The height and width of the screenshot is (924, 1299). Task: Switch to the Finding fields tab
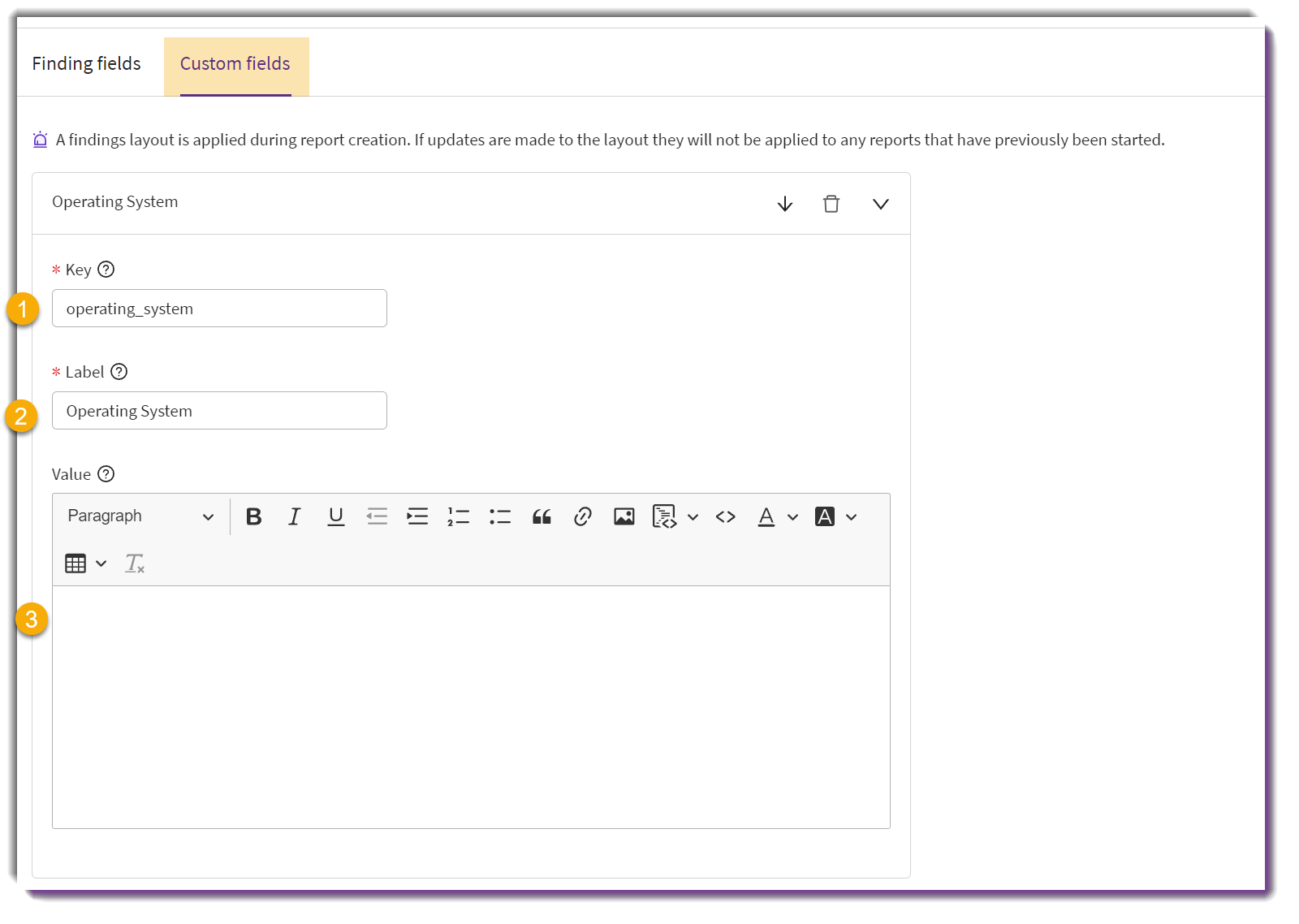pos(87,64)
